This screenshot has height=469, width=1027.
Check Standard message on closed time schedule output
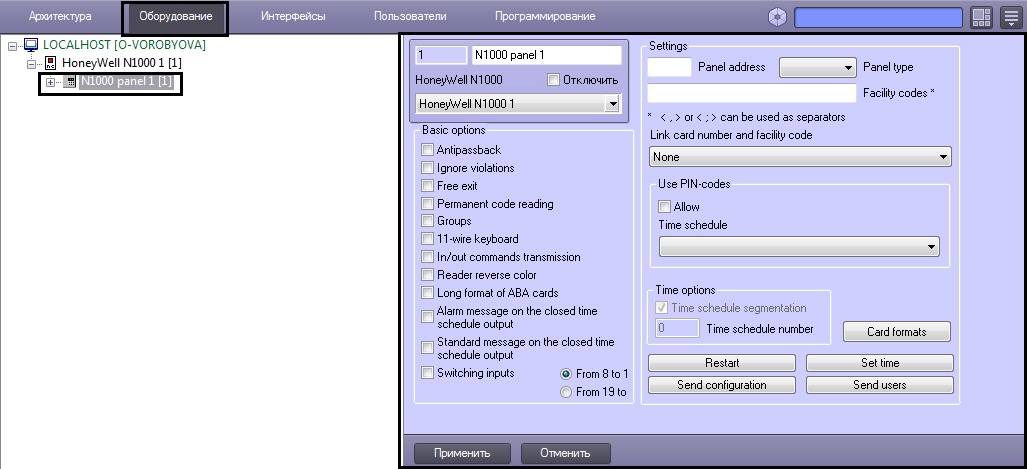(427, 348)
